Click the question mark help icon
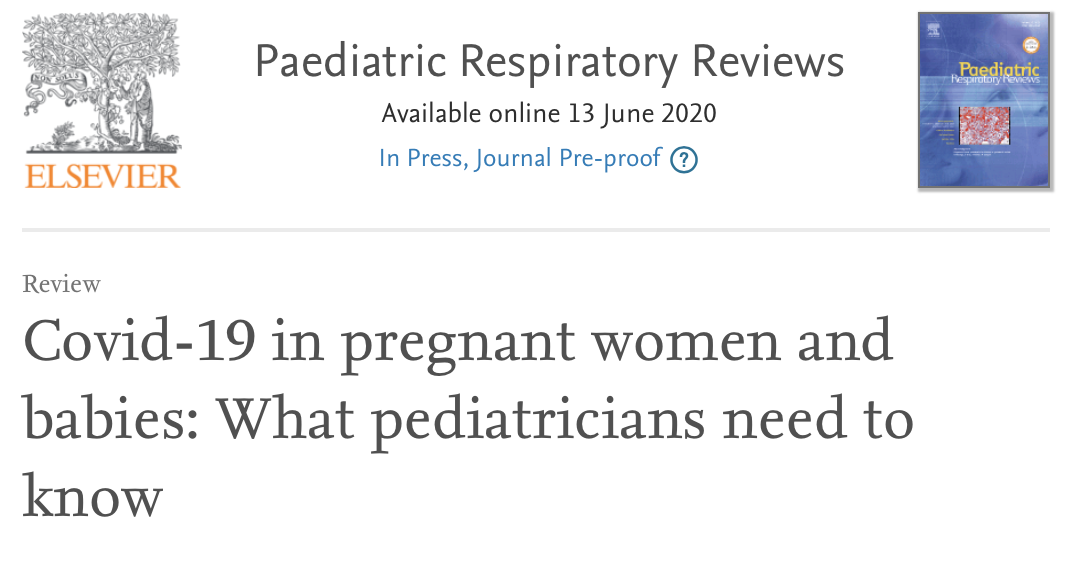 coord(684,159)
